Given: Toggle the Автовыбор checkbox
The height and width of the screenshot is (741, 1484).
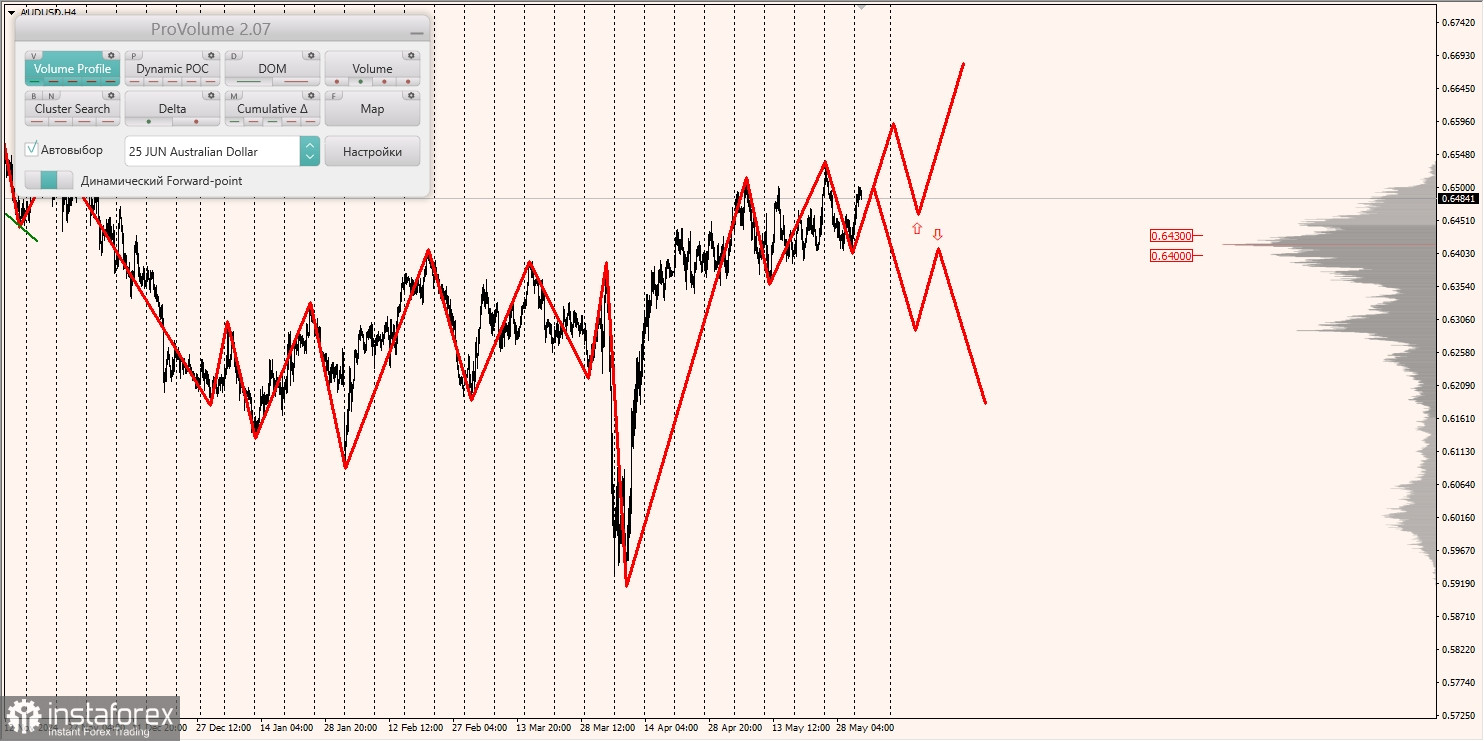Looking at the screenshot, I should pyautogui.click(x=32, y=149).
